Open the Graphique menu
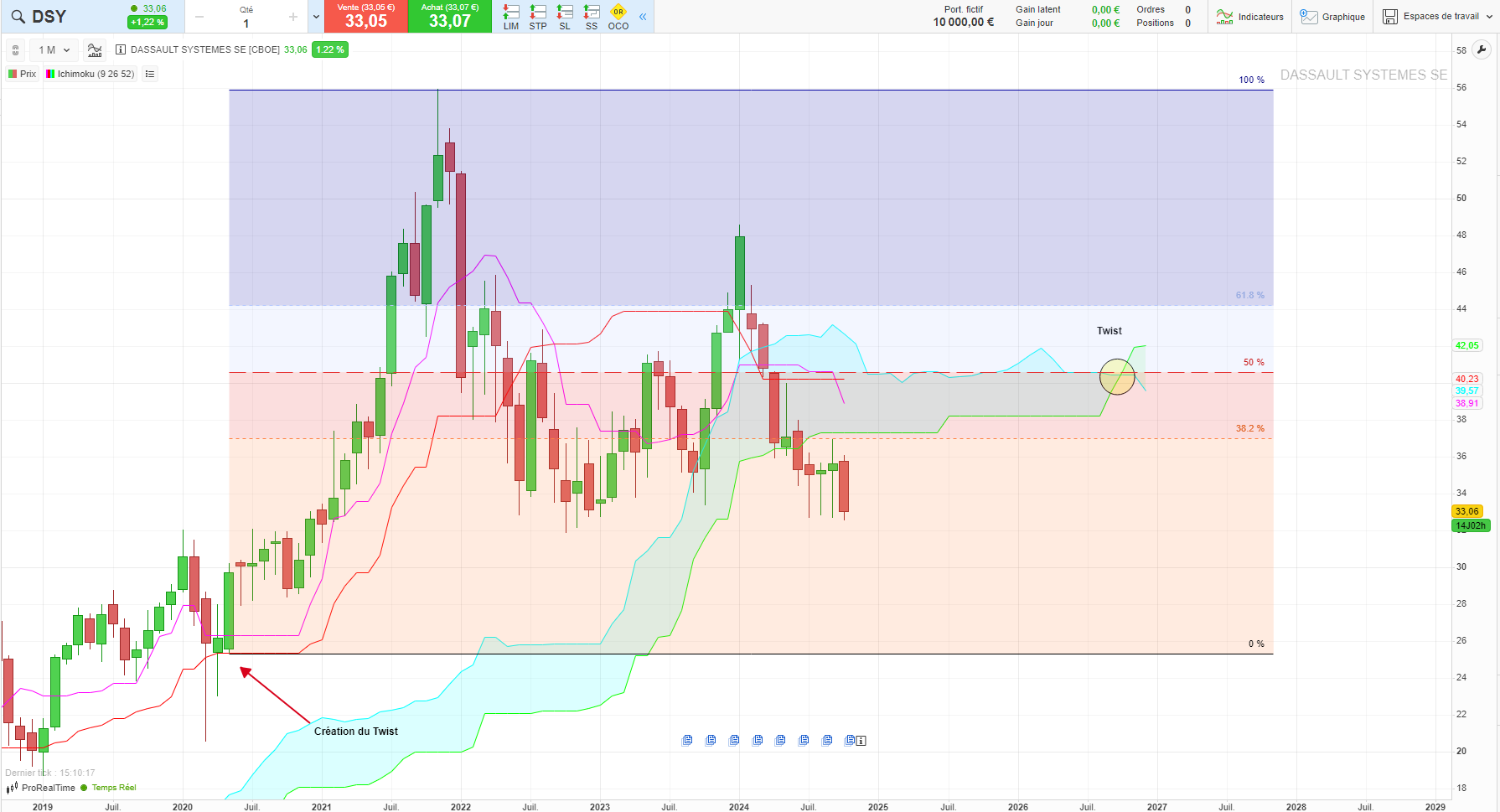The width and height of the screenshot is (1500, 812). click(1332, 17)
